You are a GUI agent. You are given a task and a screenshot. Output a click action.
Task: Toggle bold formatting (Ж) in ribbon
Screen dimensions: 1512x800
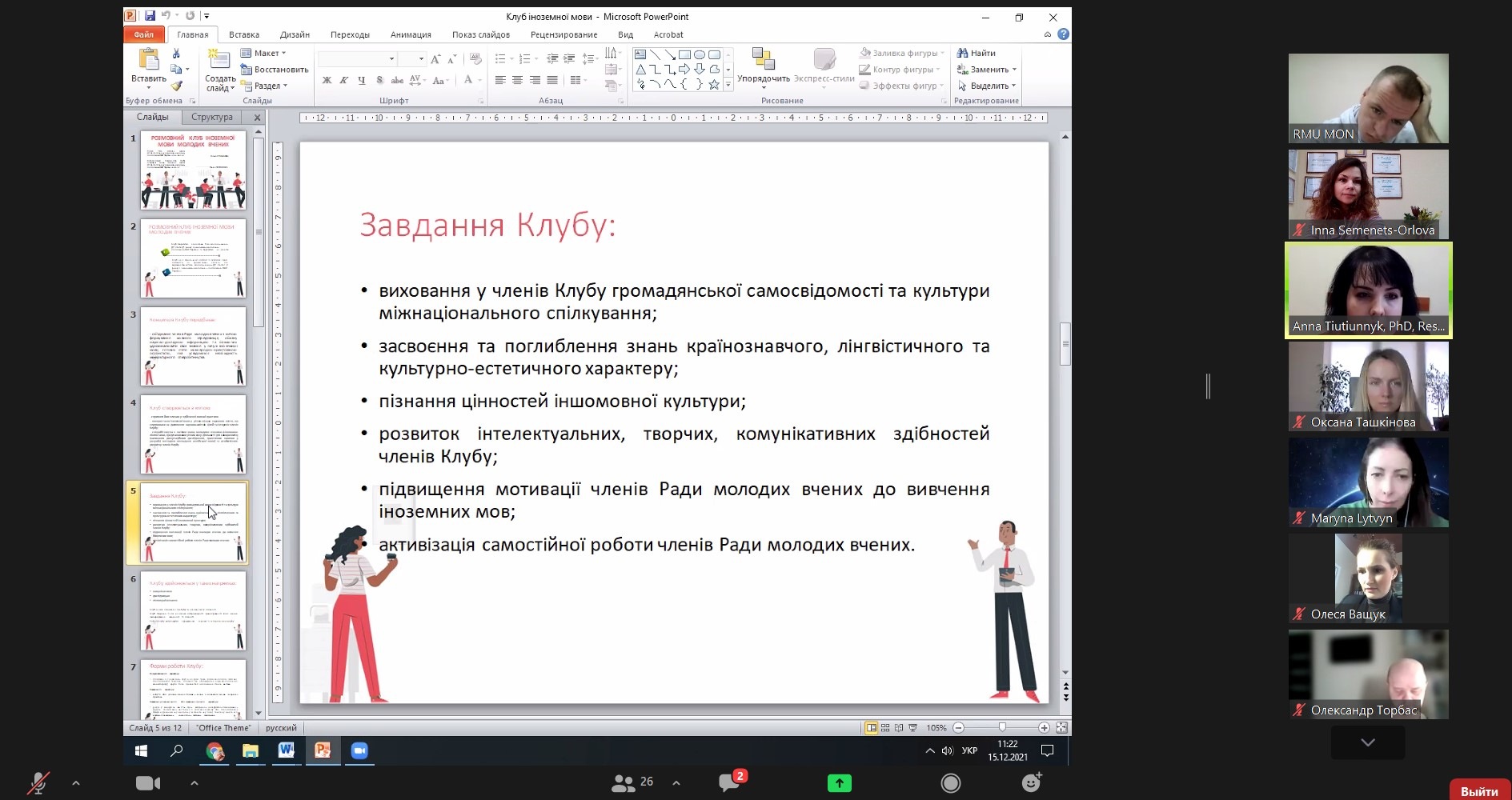tap(327, 80)
